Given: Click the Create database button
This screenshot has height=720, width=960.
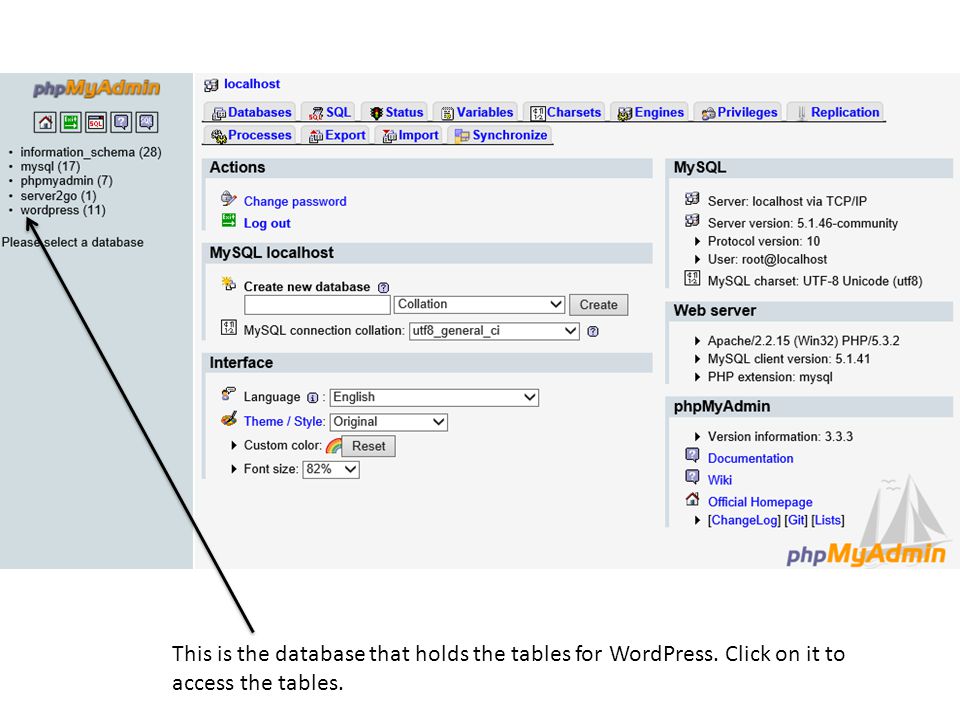Looking at the screenshot, I should pyautogui.click(x=598, y=305).
